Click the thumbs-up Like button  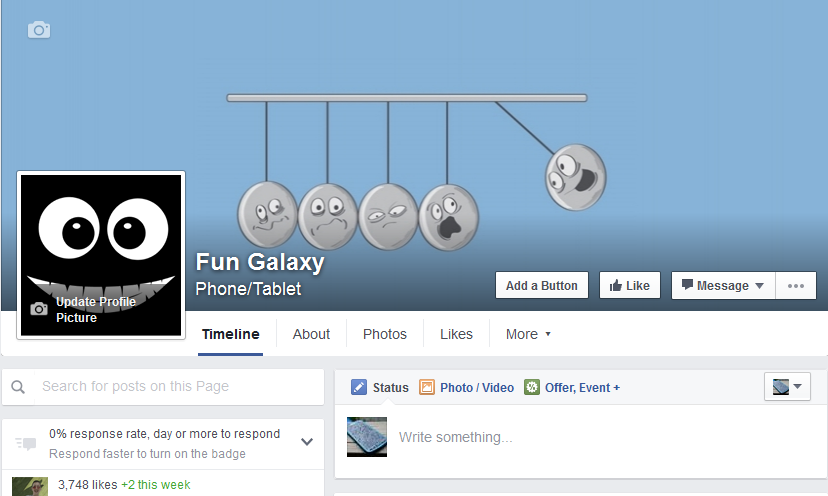tap(629, 286)
